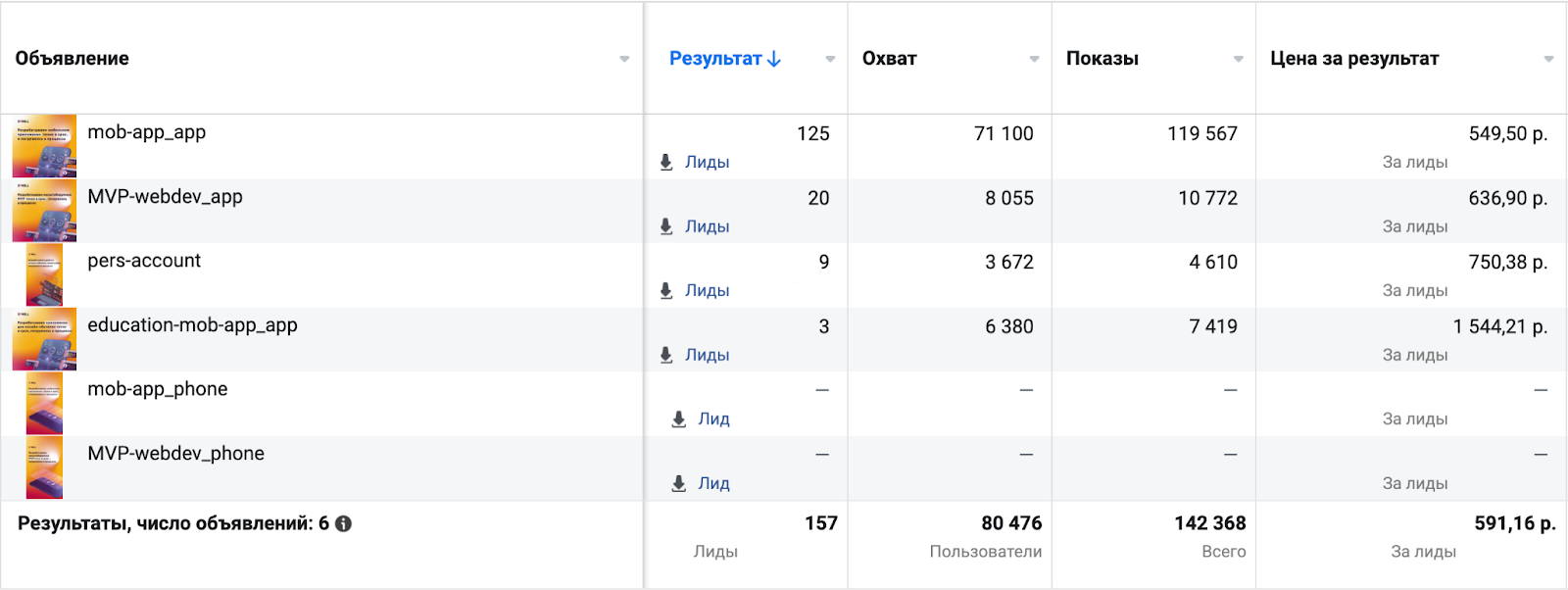
Task: Open the Показы column dropdown
Action: (x=1238, y=60)
